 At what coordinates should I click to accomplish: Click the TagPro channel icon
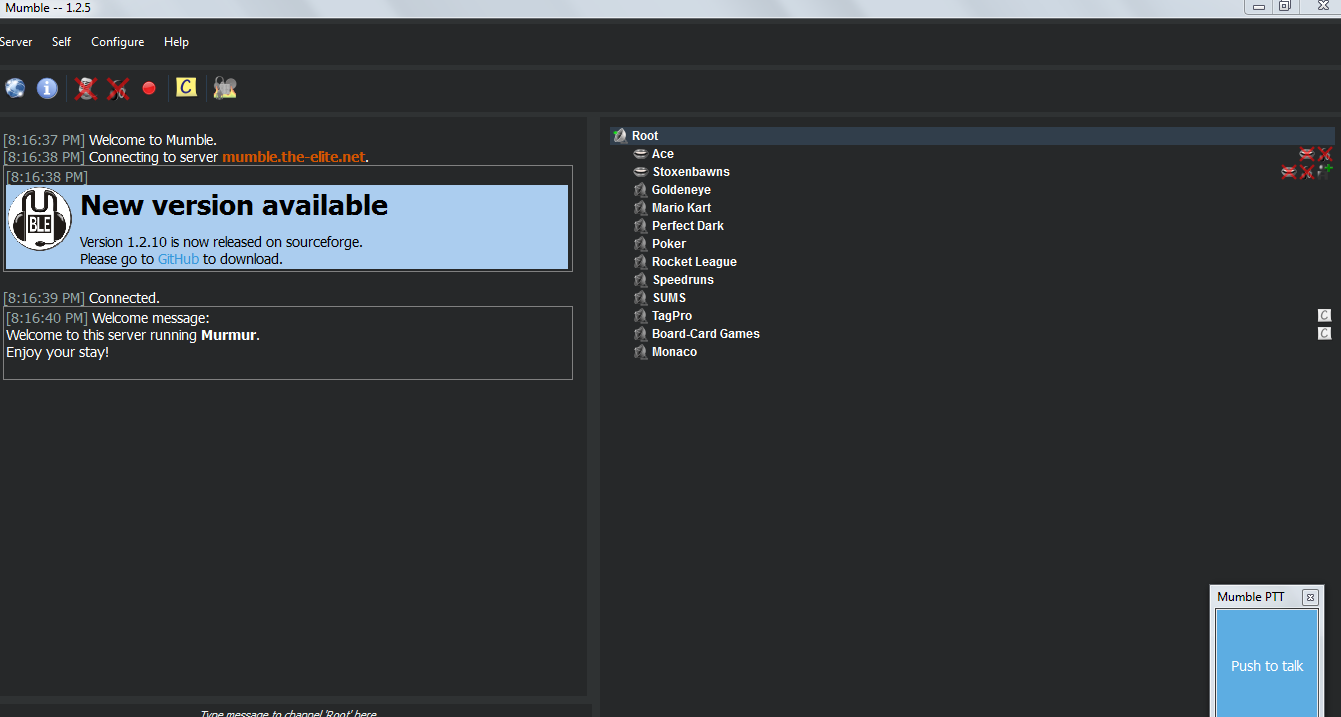click(x=641, y=316)
